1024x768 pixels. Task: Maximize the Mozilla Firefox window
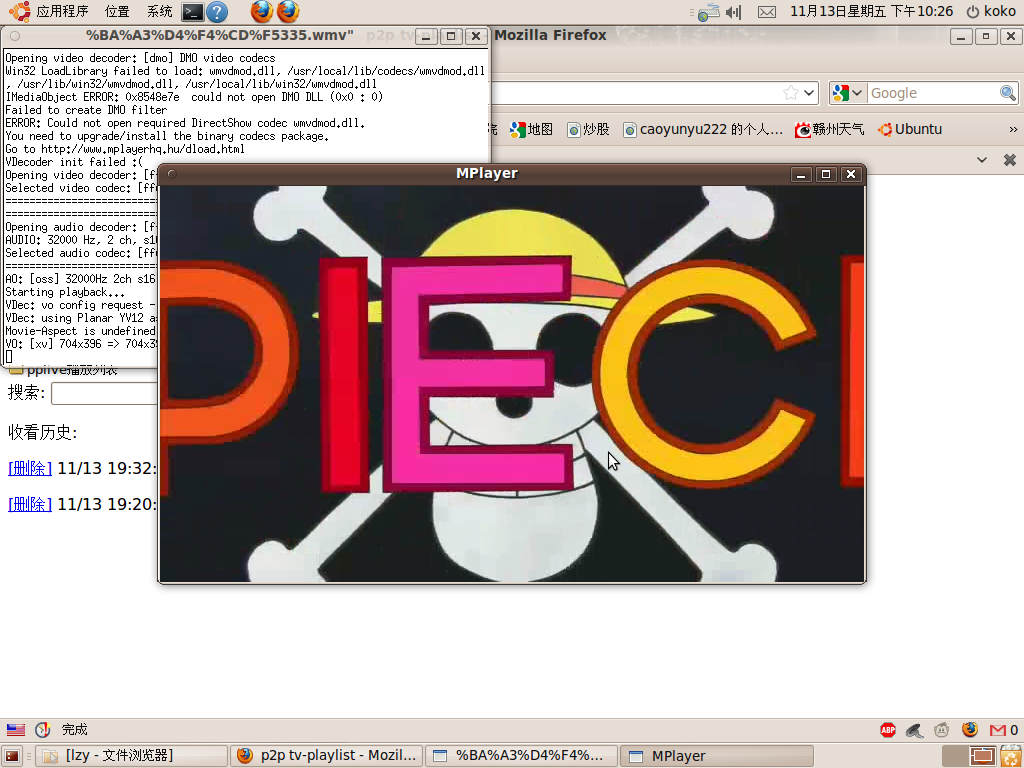tap(985, 37)
